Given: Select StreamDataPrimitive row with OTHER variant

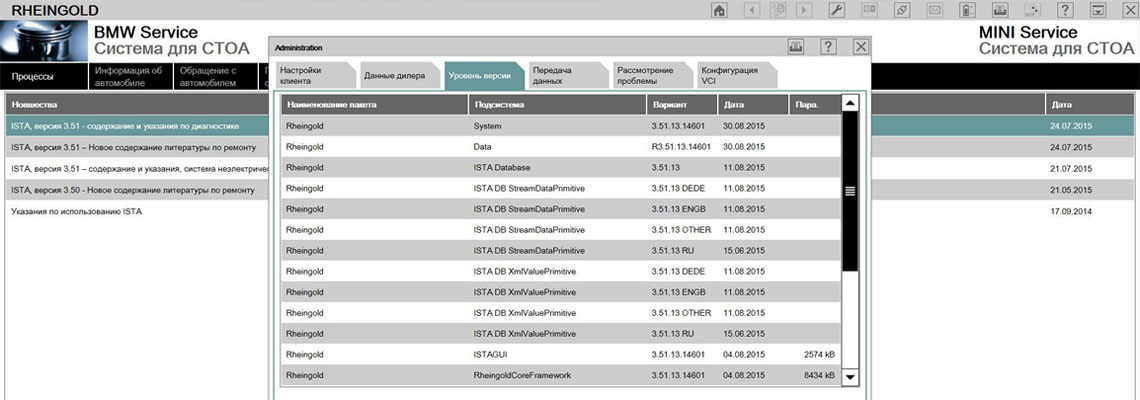Looking at the screenshot, I should pyautogui.click(x=561, y=230).
